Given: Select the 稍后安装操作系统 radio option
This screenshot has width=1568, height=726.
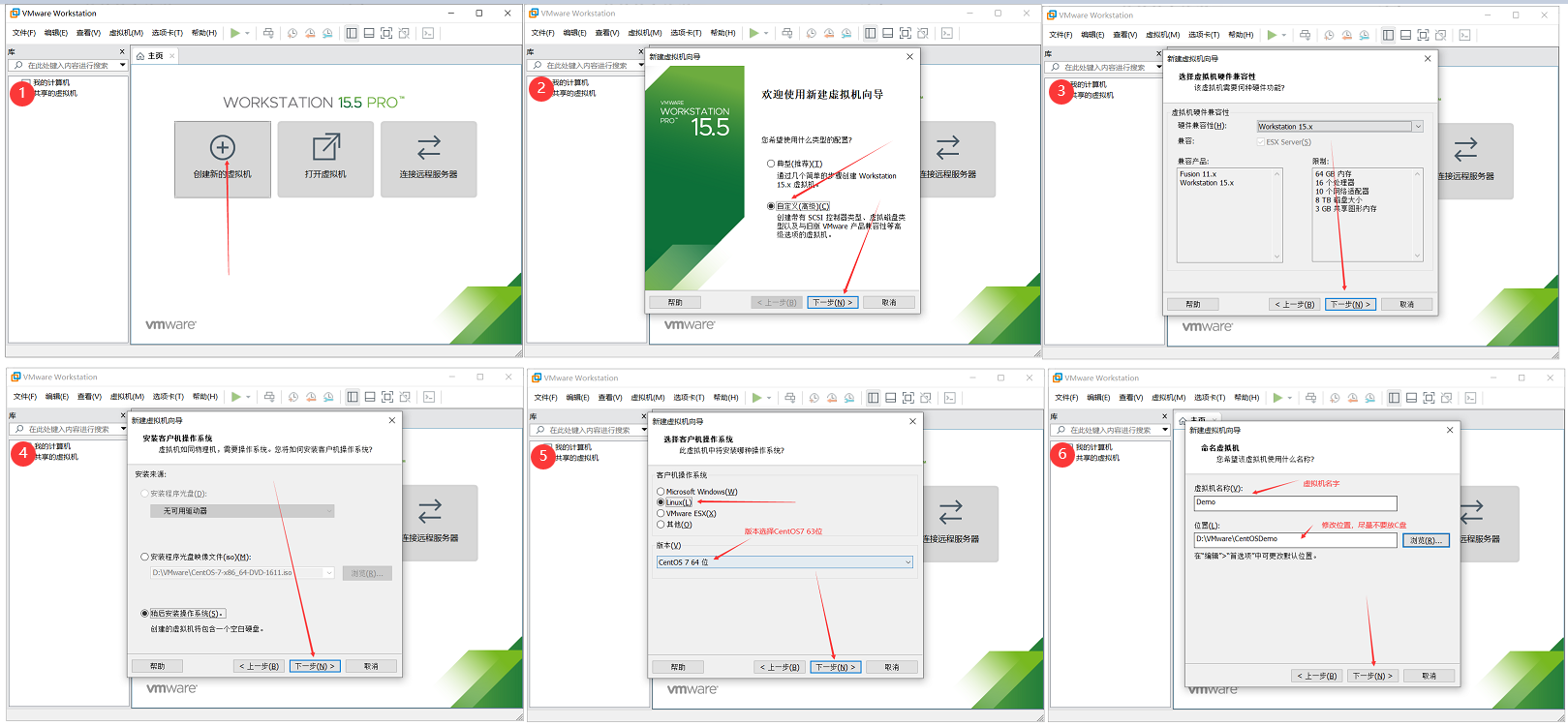Looking at the screenshot, I should (145, 614).
